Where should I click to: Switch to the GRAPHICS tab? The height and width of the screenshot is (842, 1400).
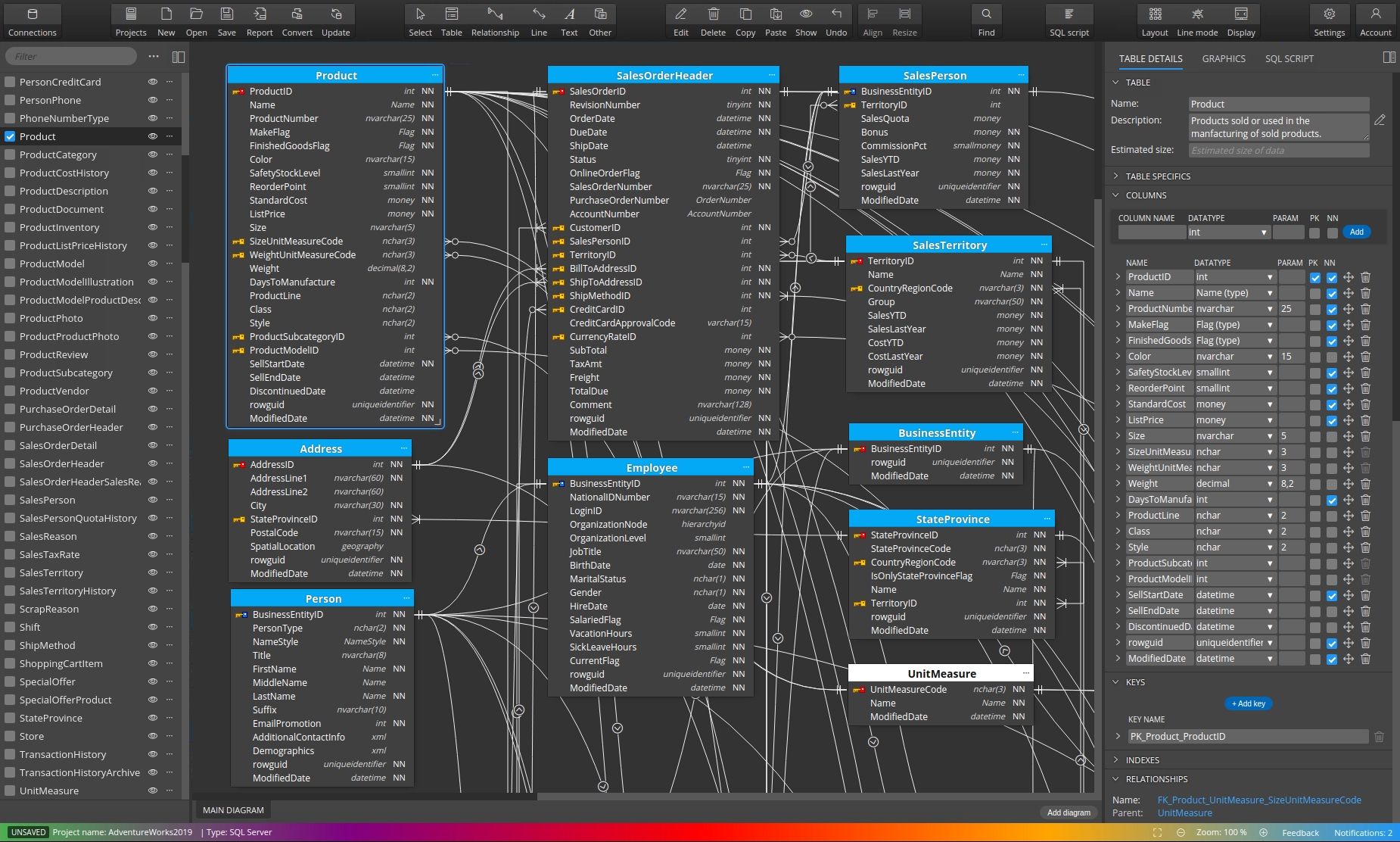point(1223,59)
